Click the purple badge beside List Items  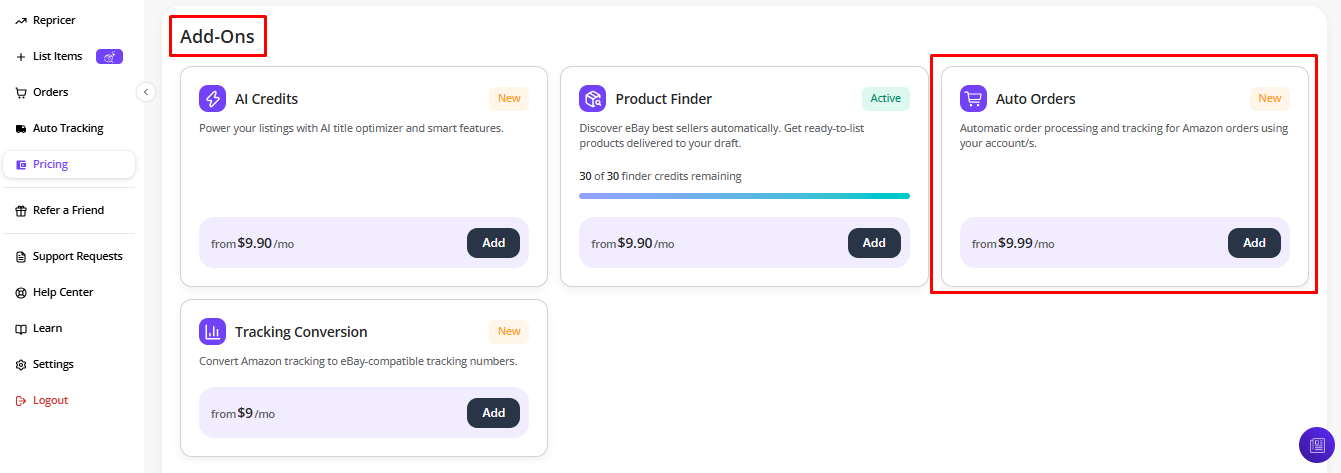(x=109, y=57)
